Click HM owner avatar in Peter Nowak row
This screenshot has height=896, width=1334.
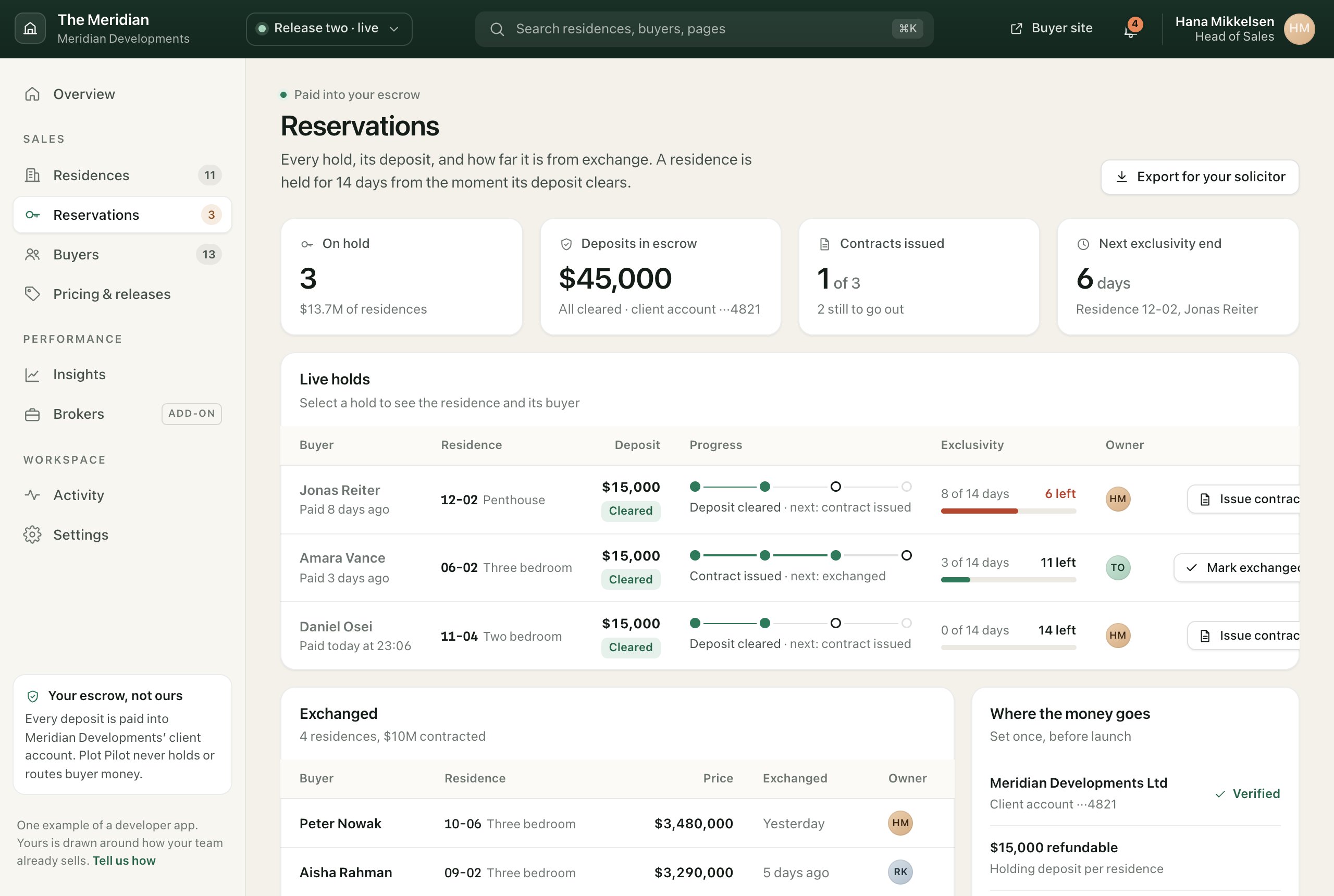coord(900,823)
